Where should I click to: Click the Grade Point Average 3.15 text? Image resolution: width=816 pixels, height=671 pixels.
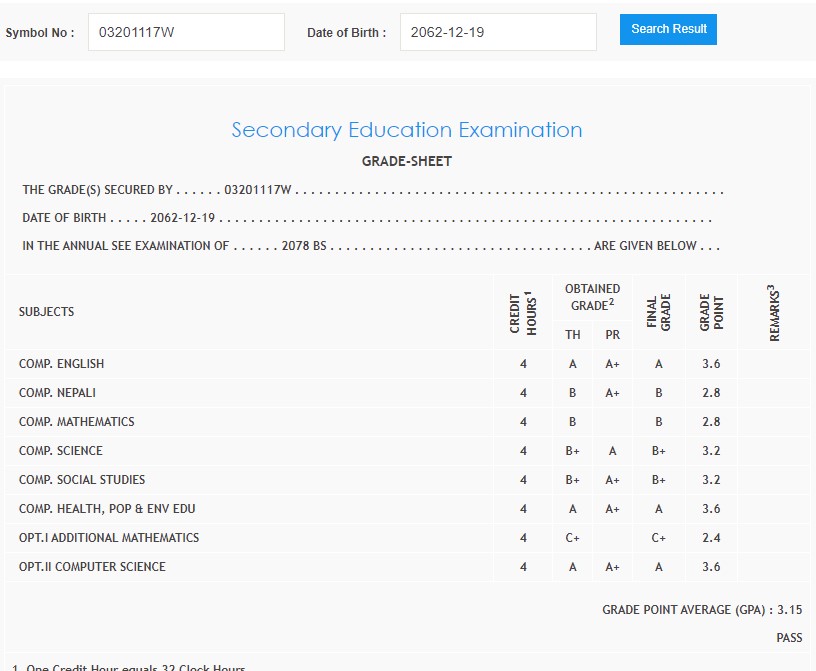coord(701,610)
